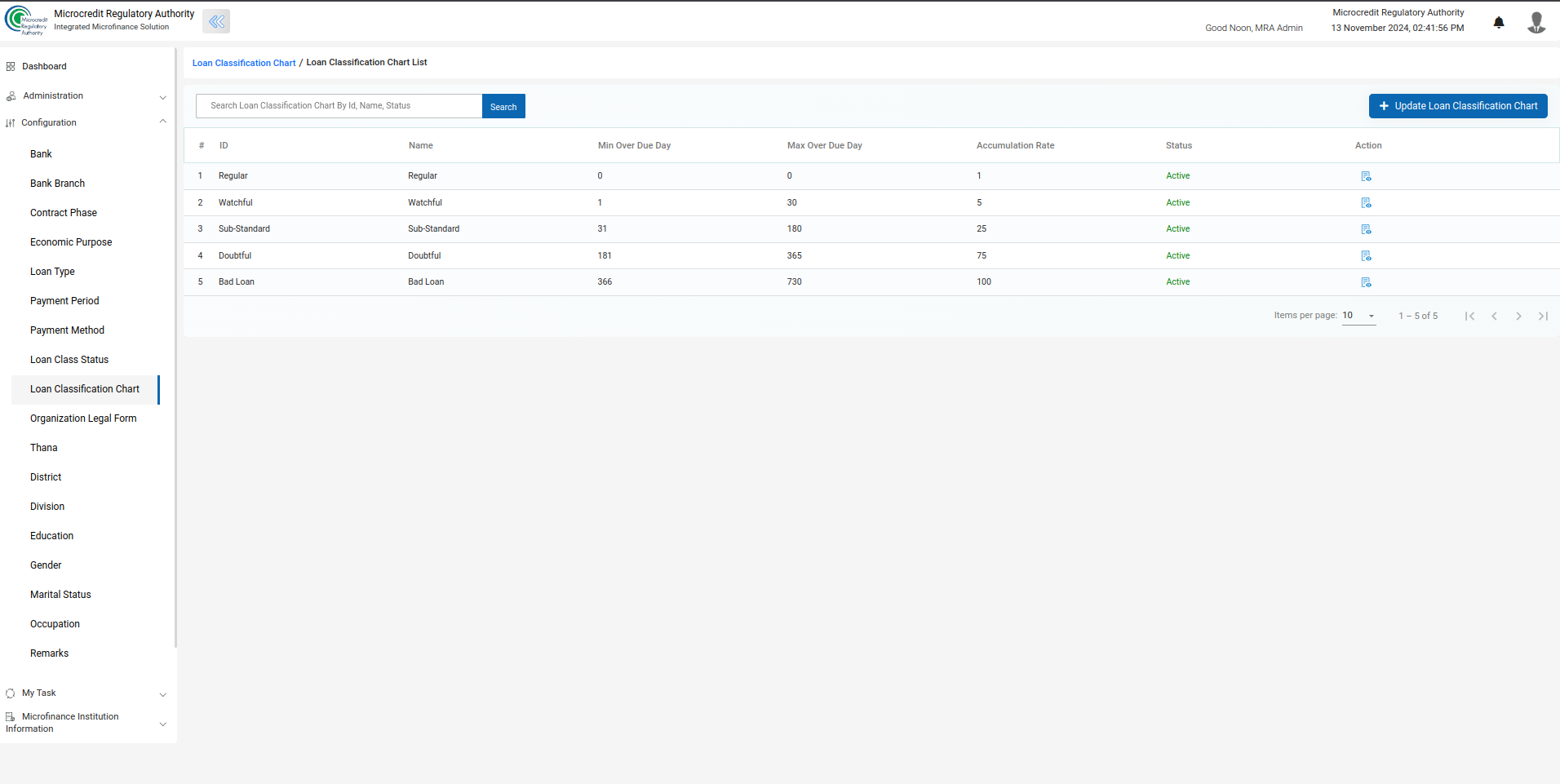Viewport: 1560px width, 784px height.
Task: Open Economic Purpose menu item
Action: (71, 242)
